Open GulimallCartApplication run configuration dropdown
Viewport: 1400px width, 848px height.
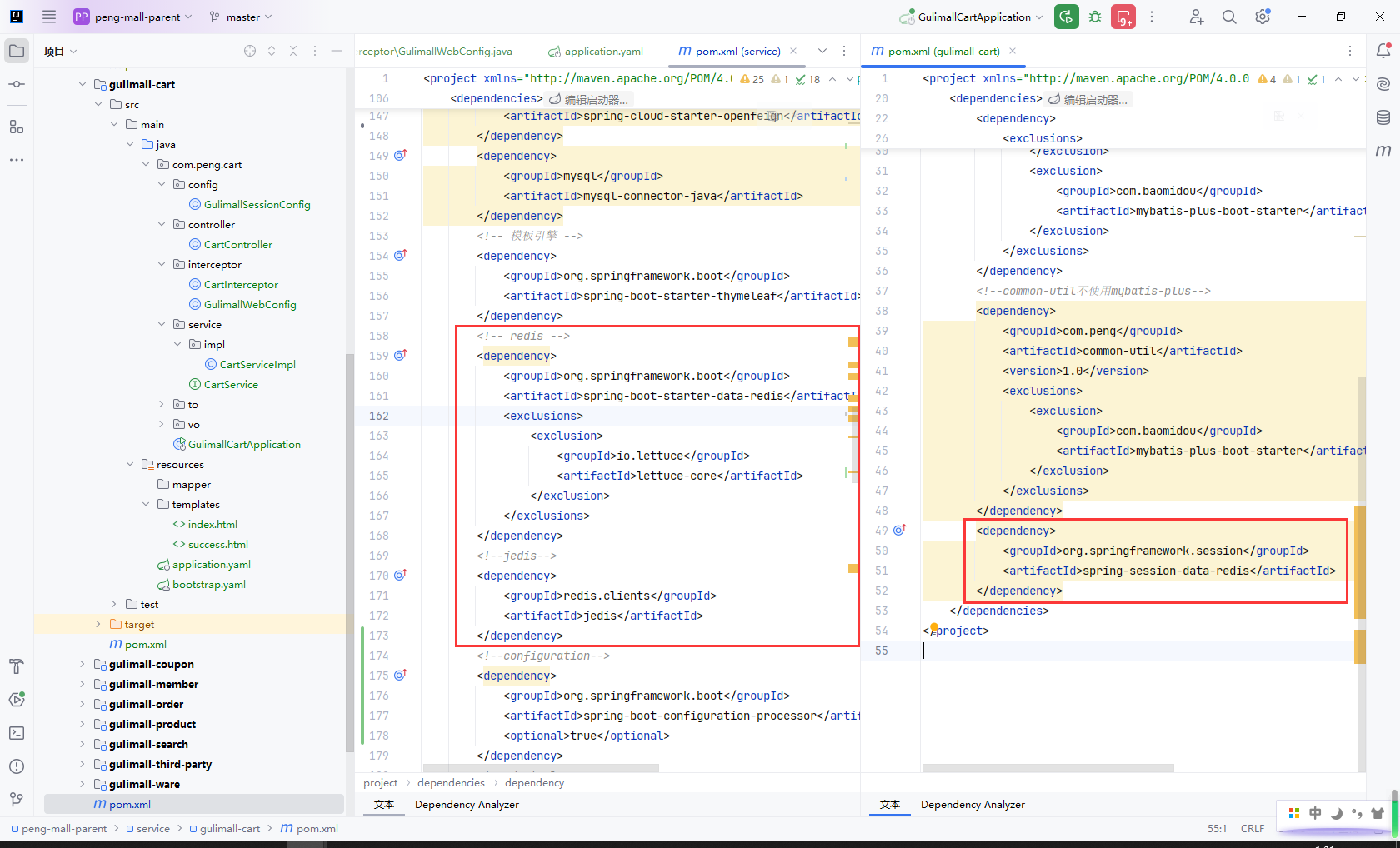click(972, 17)
